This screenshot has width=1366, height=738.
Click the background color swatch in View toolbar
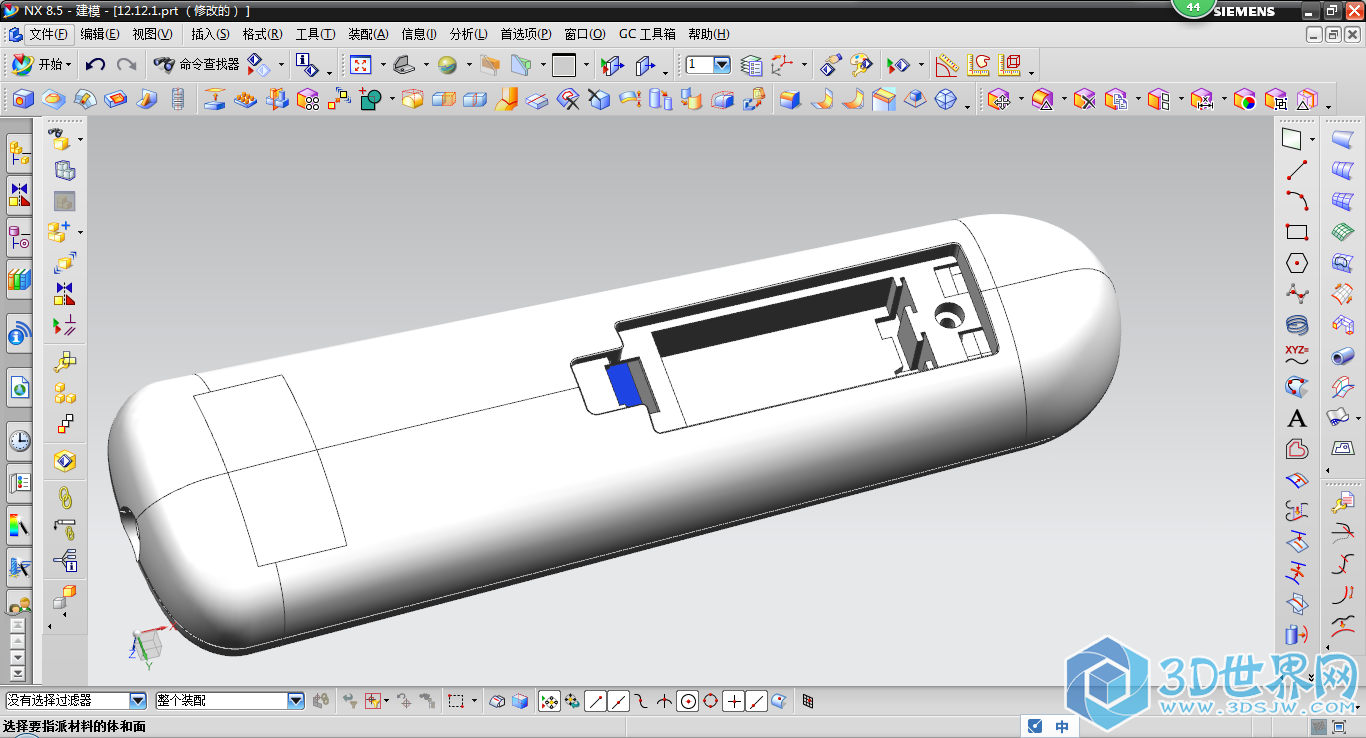564,65
